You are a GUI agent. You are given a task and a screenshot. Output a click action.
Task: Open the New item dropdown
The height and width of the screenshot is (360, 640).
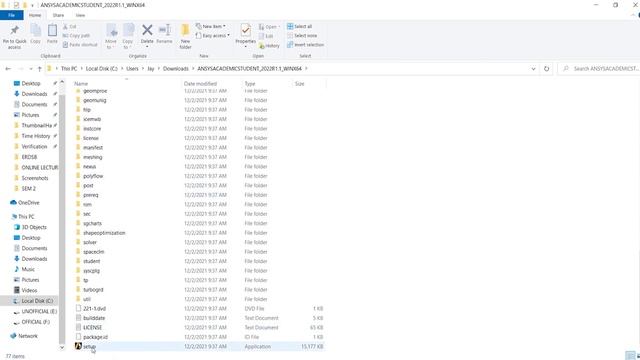tap(211, 27)
